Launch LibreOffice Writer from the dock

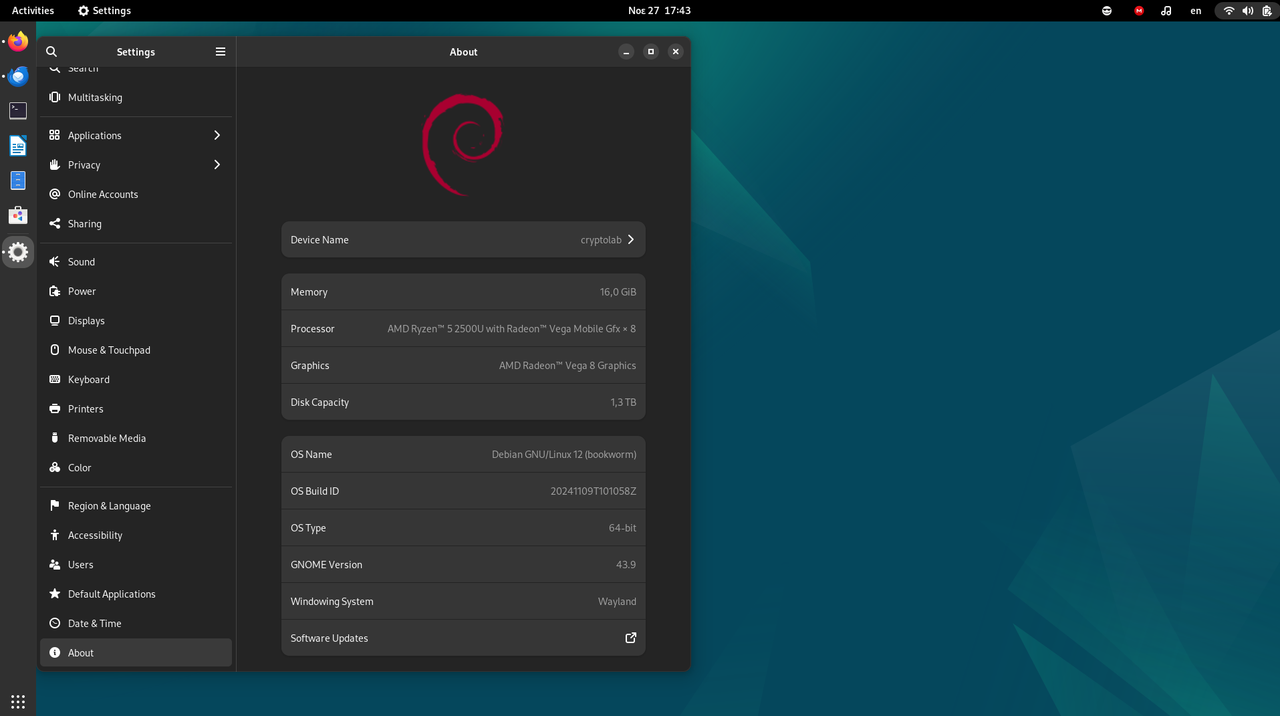click(x=18, y=146)
